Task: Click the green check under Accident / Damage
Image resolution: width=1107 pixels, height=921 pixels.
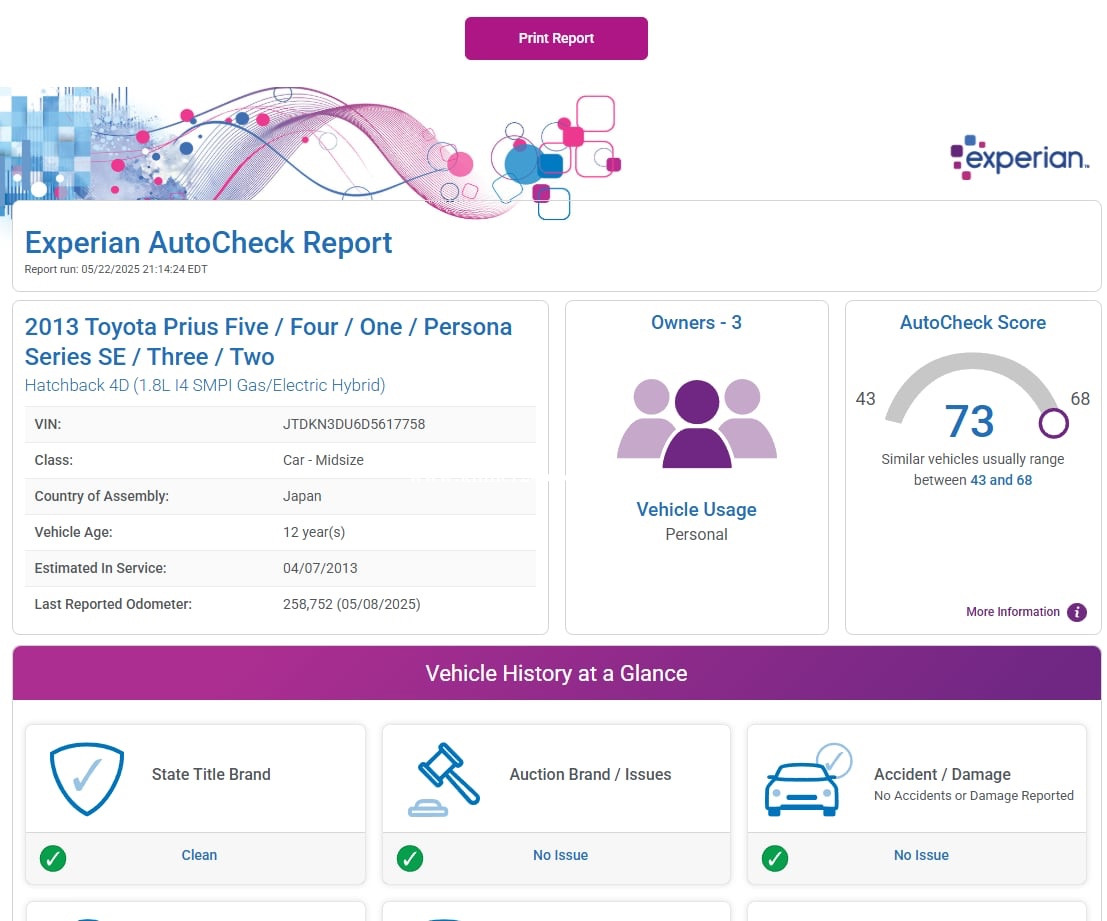Action: coord(774,858)
